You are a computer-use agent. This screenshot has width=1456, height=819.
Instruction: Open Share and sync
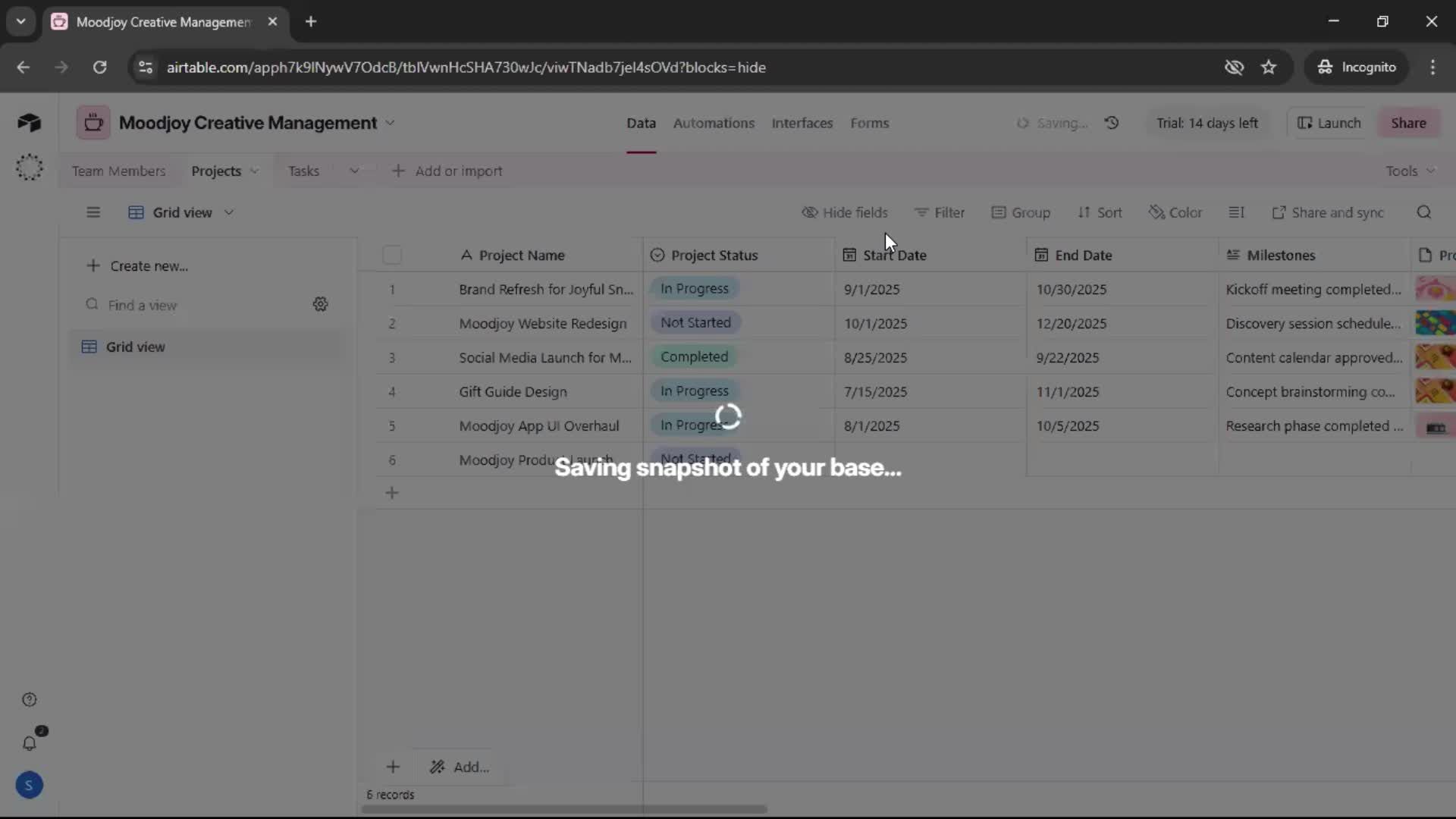pyautogui.click(x=1328, y=212)
